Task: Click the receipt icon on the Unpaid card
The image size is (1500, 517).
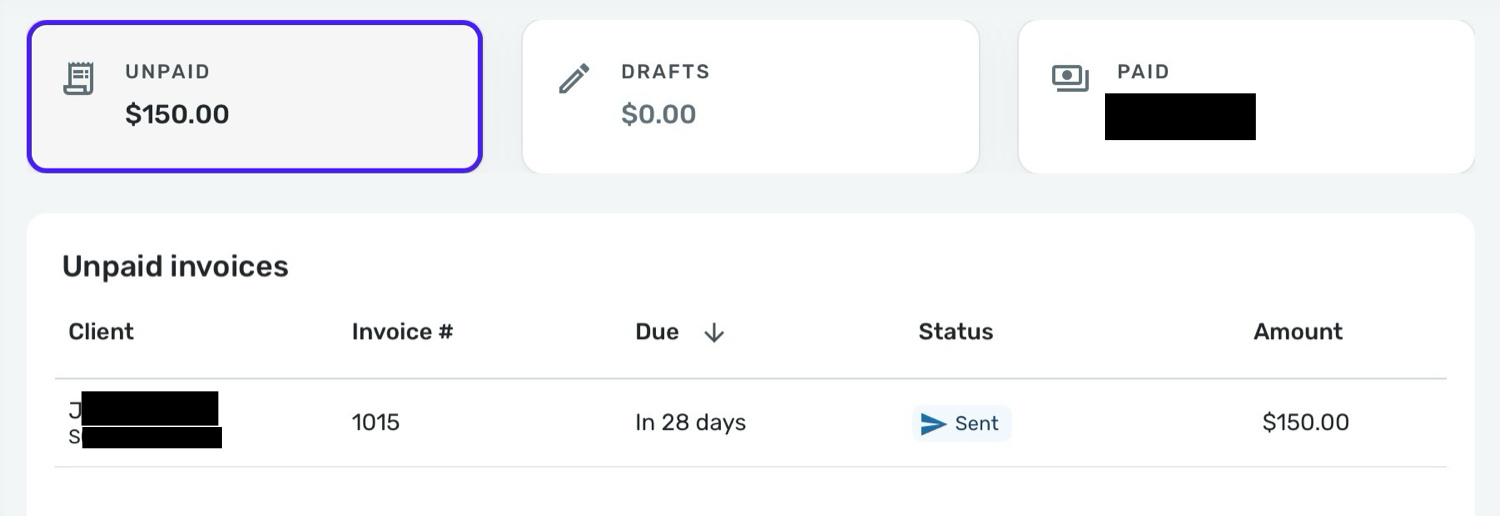Action: (x=79, y=79)
